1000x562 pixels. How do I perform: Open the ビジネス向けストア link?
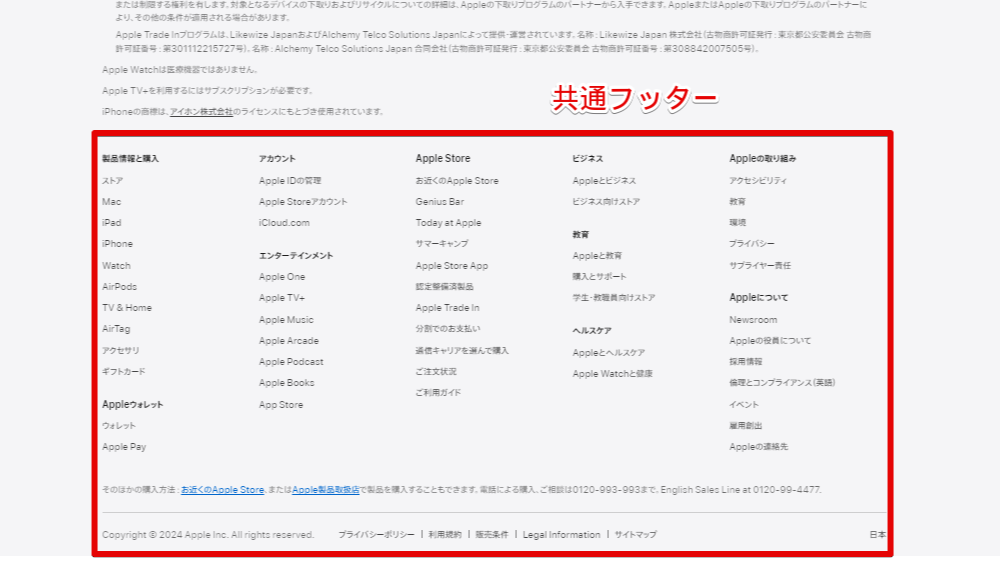pos(606,202)
